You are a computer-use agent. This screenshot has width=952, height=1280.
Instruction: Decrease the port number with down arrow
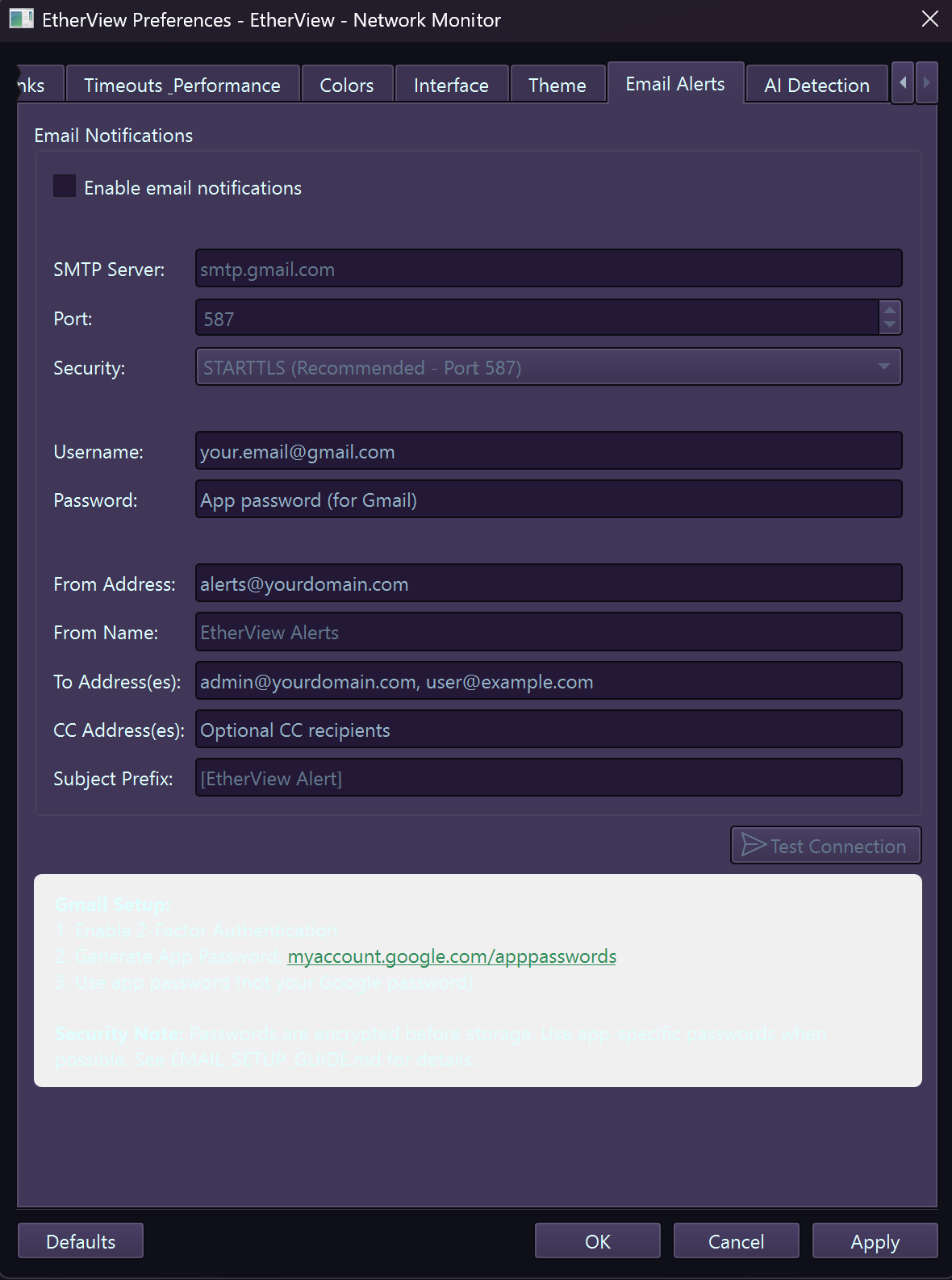tap(890, 325)
